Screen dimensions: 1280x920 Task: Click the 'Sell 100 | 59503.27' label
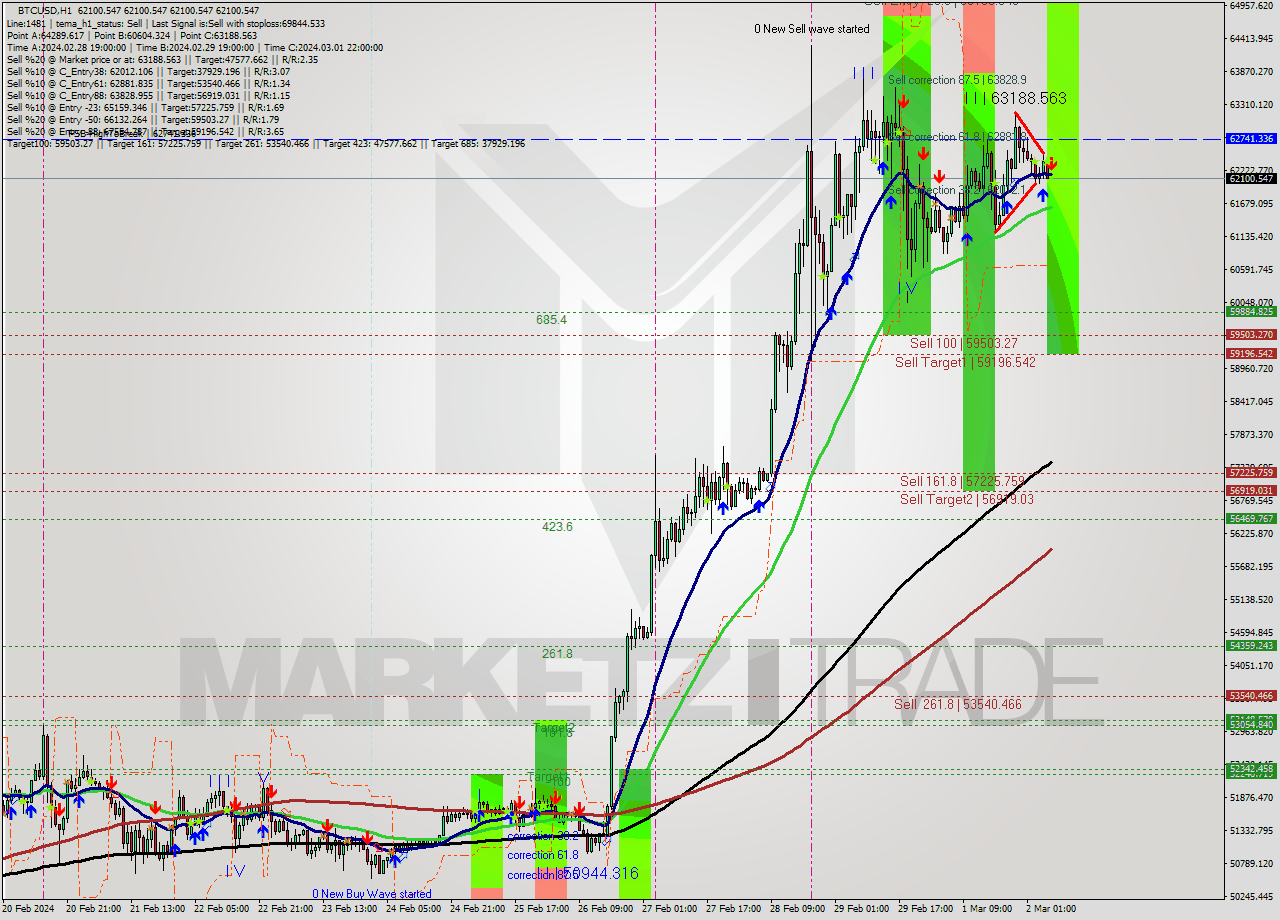[963, 343]
